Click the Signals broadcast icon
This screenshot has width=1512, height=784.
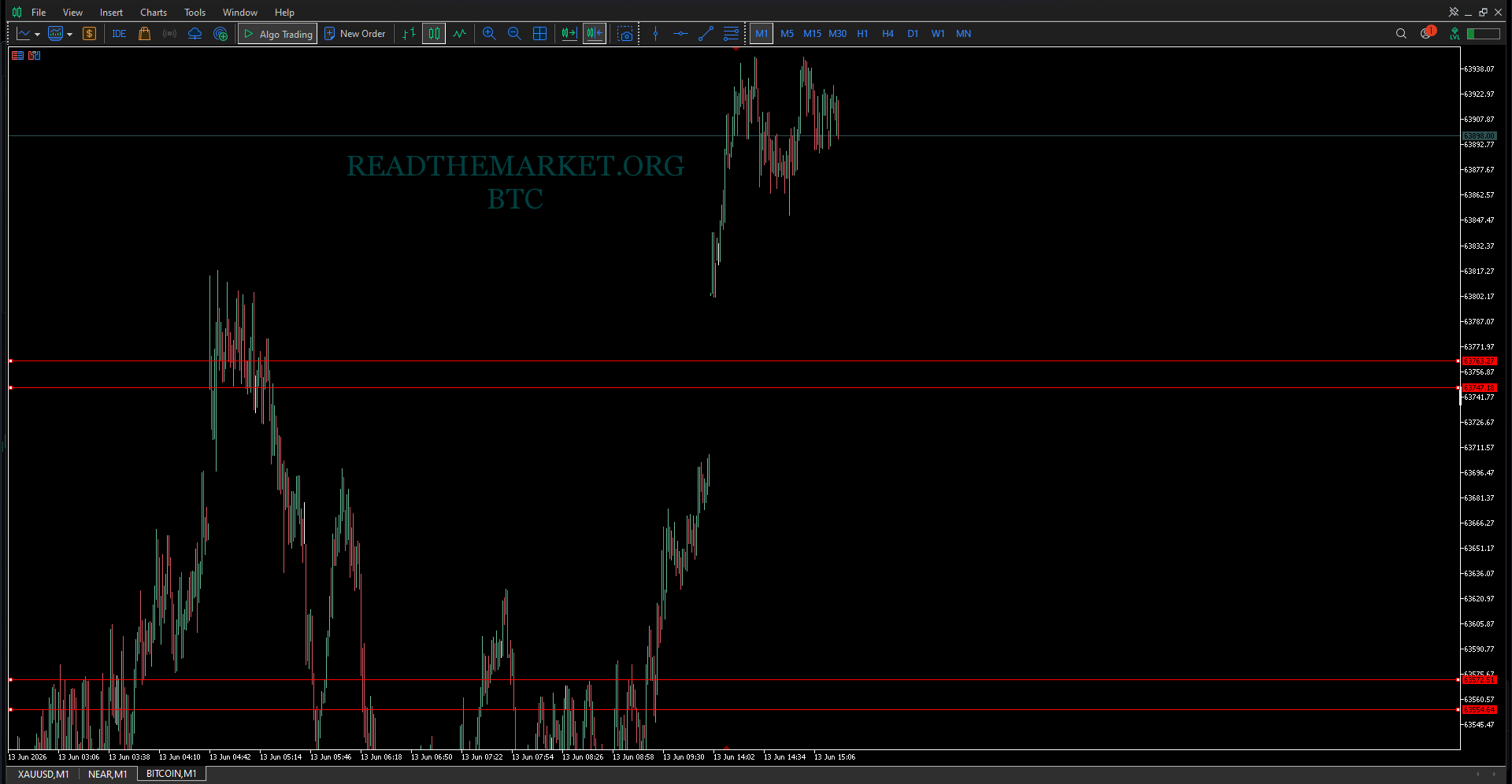169,34
